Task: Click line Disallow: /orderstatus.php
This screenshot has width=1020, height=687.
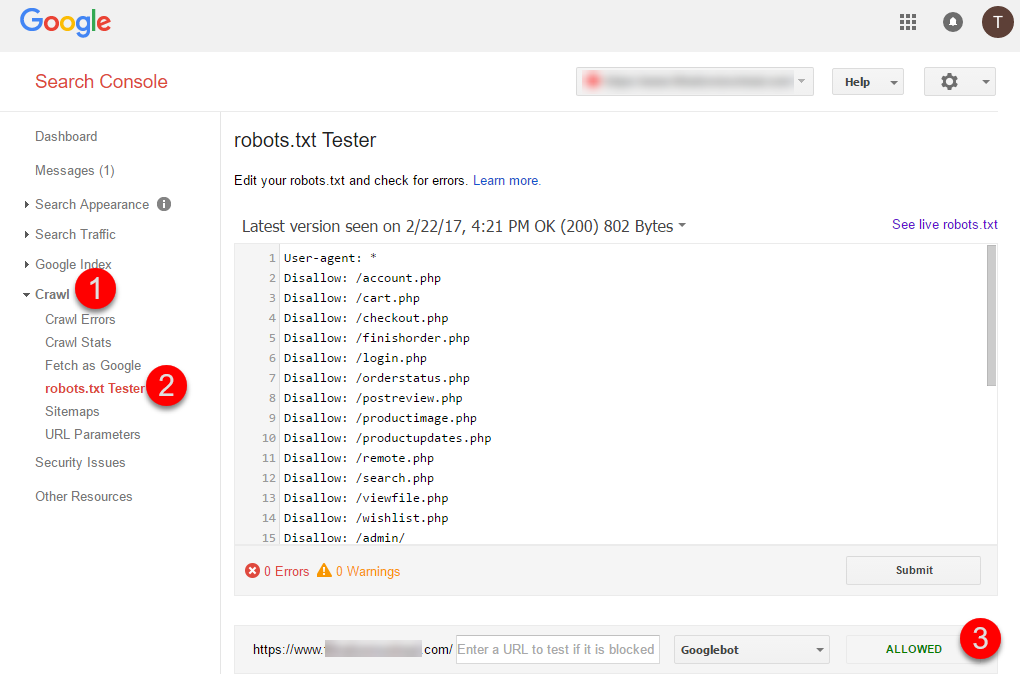Action: pyautogui.click(x=377, y=378)
